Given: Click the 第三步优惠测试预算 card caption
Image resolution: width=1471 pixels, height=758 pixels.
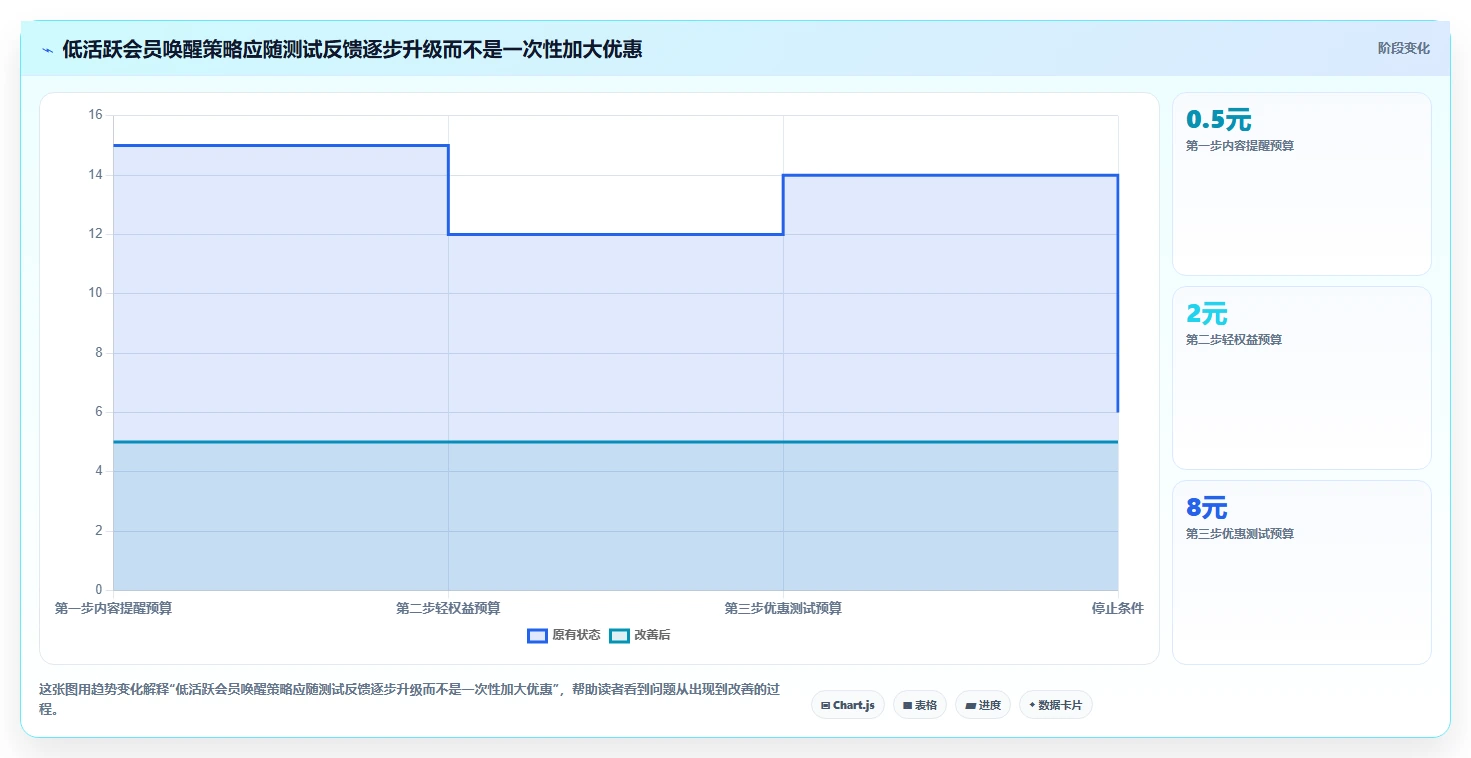Looking at the screenshot, I should tap(1240, 534).
